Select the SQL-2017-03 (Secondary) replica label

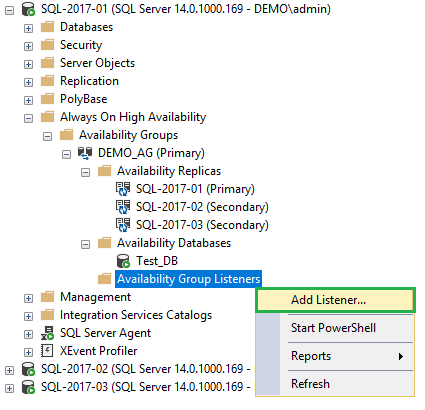pyautogui.click(x=202, y=225)
